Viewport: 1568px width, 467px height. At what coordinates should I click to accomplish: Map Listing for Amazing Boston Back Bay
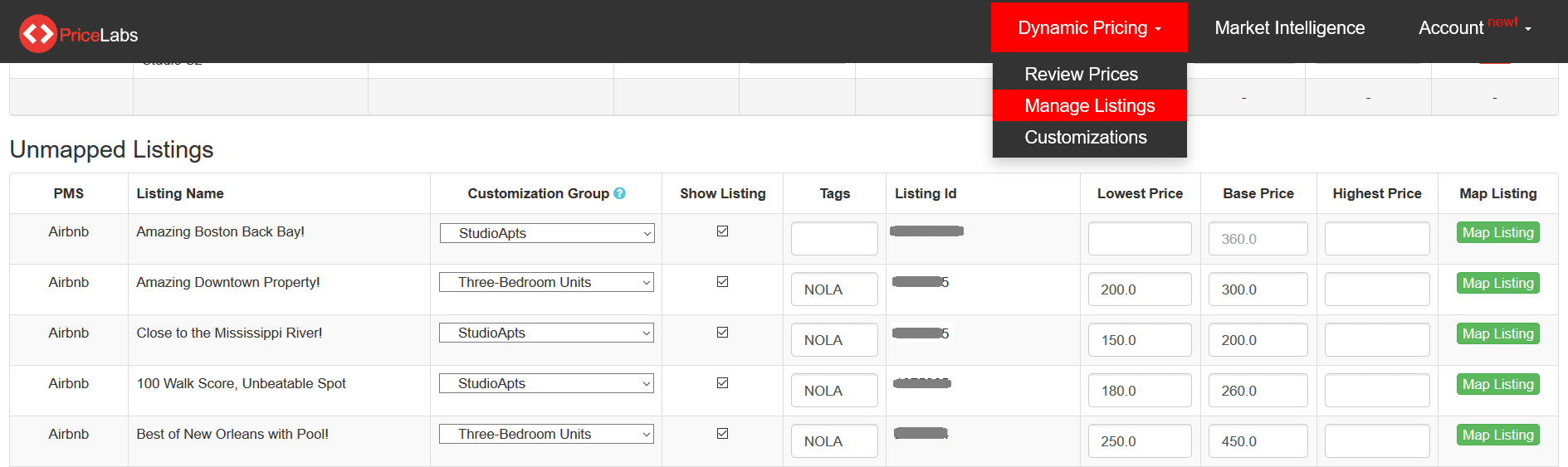(x=1497, y=232)
